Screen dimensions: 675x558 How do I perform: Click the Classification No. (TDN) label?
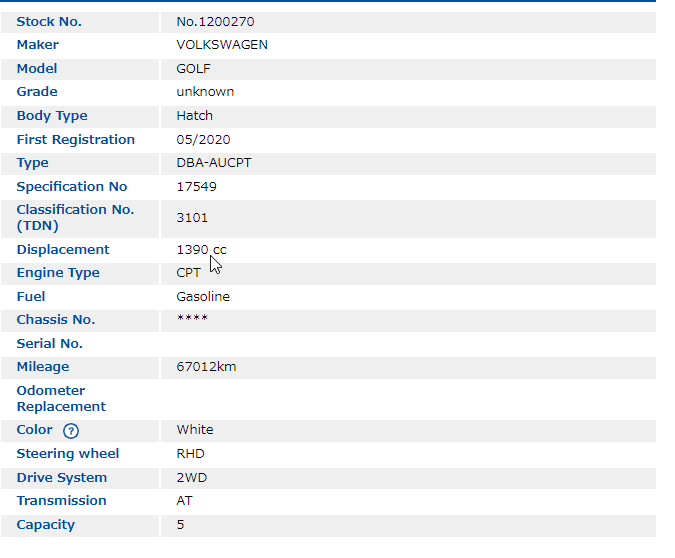[75, 218]
